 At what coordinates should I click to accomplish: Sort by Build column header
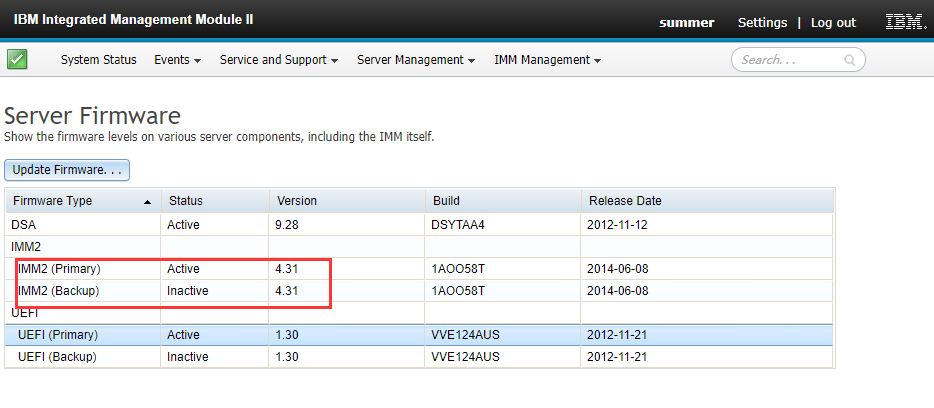[x=503, y=201]
